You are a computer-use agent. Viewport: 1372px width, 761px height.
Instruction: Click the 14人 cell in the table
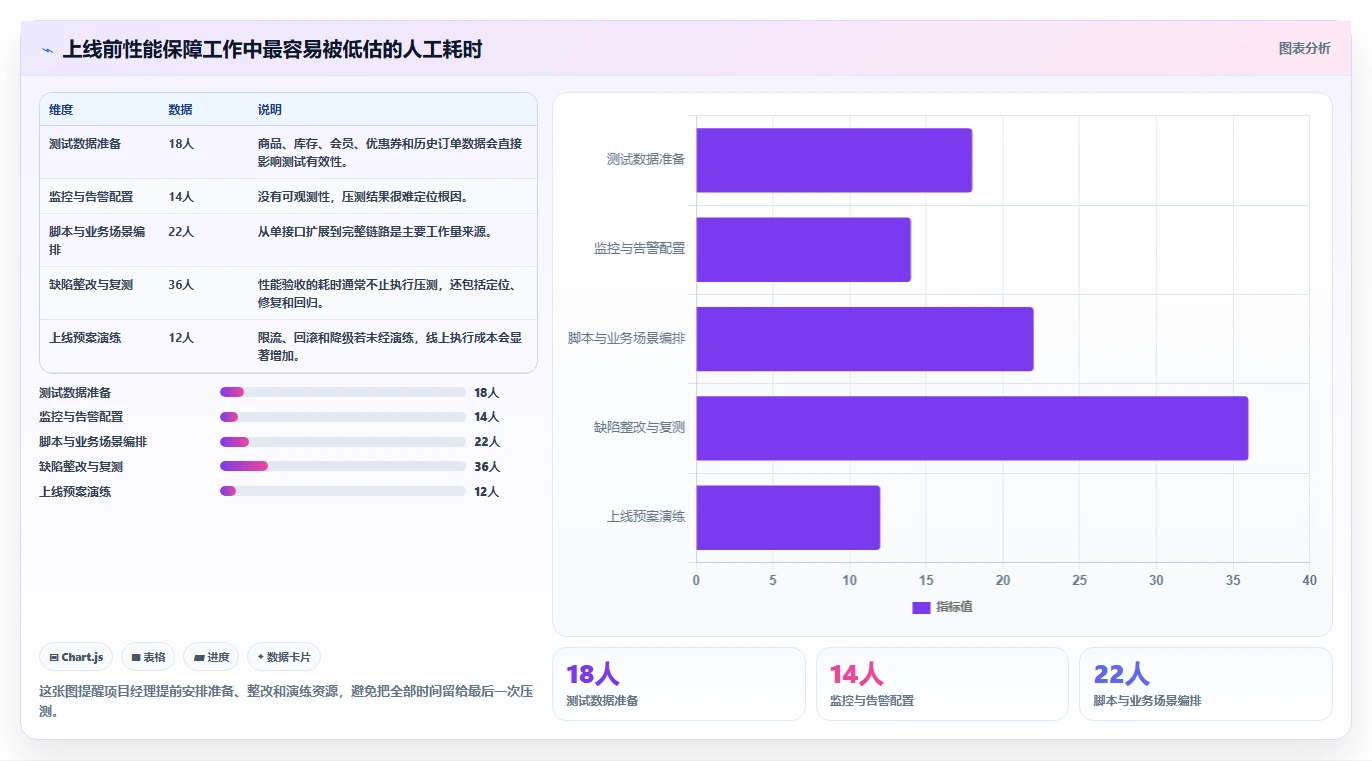coord(181,197)
